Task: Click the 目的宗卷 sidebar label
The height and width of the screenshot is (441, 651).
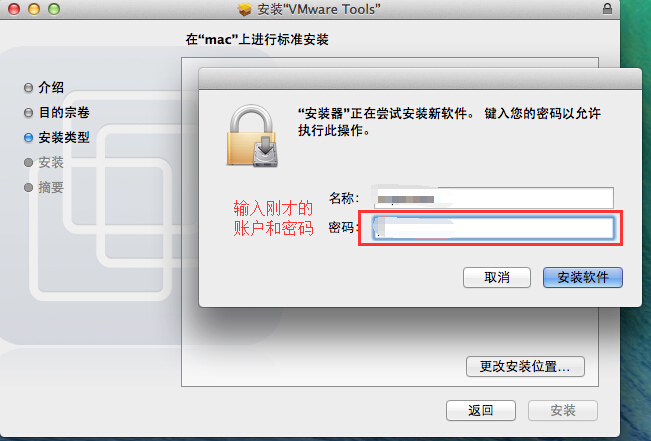Action: (64, 113)
